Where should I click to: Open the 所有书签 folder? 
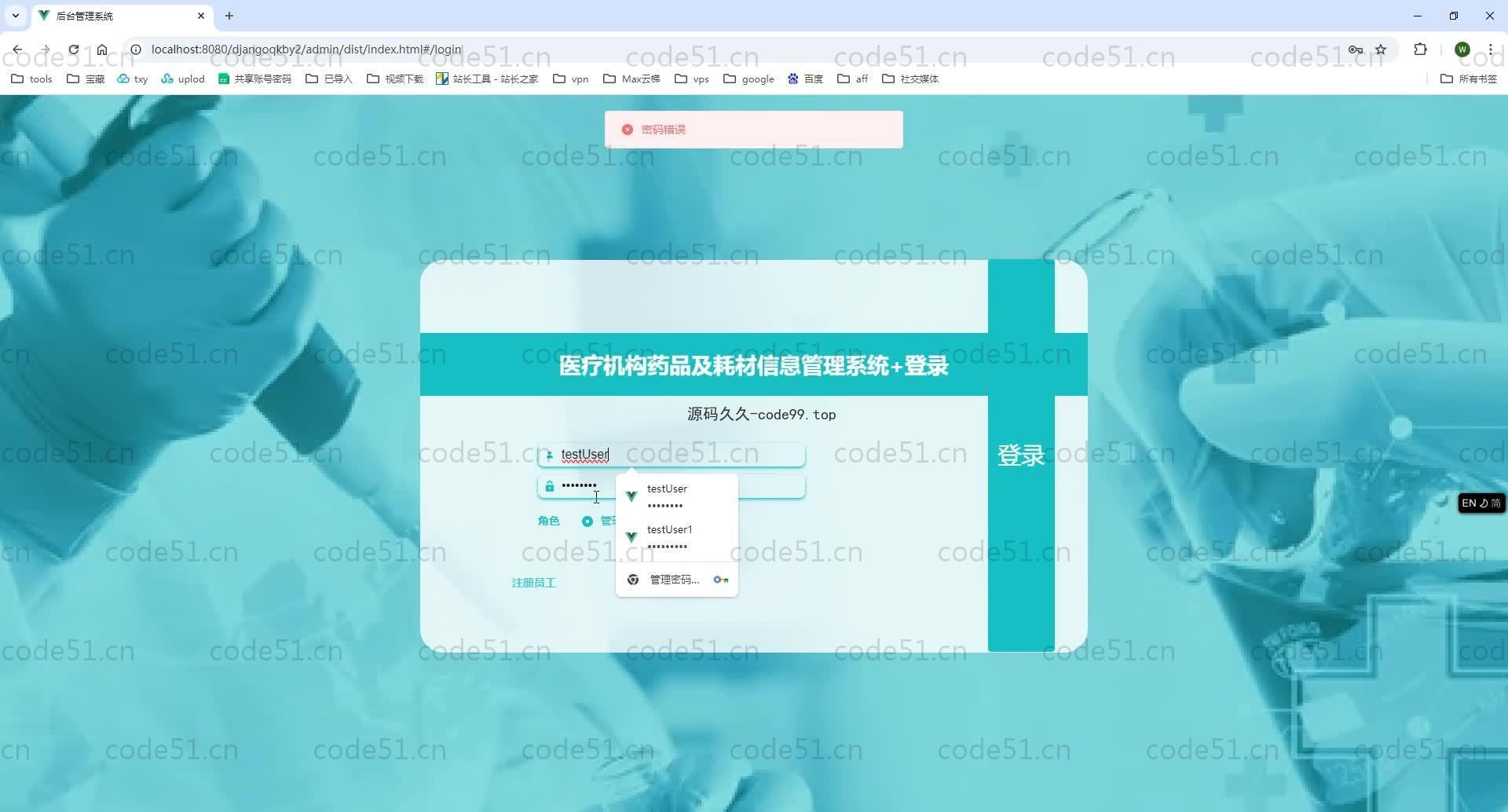[1469, 79]
